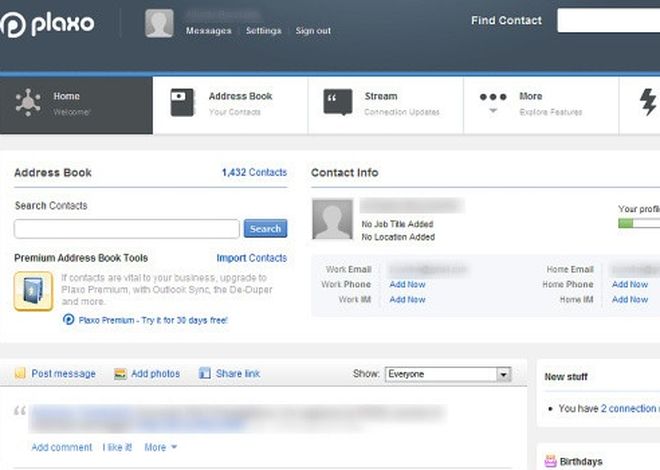Image resolution: width=660 pixels, height=470 pixels.
Task: Focus the Find Contact search box
Action: pyautogui.click(x=609, y=20)
